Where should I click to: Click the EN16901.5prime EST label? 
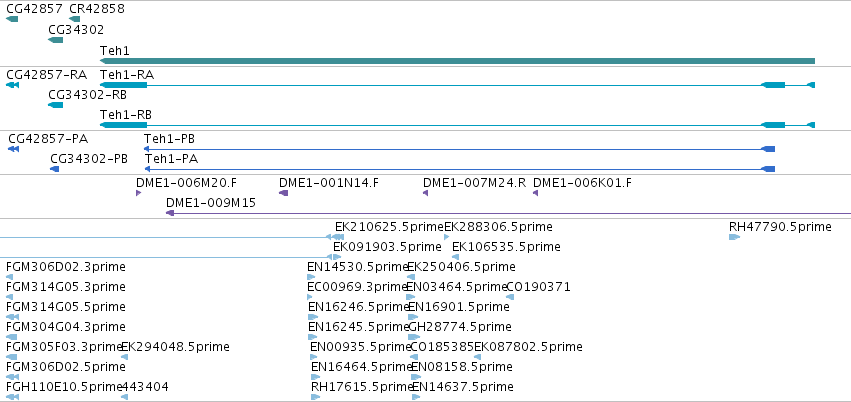pos(459,307)
